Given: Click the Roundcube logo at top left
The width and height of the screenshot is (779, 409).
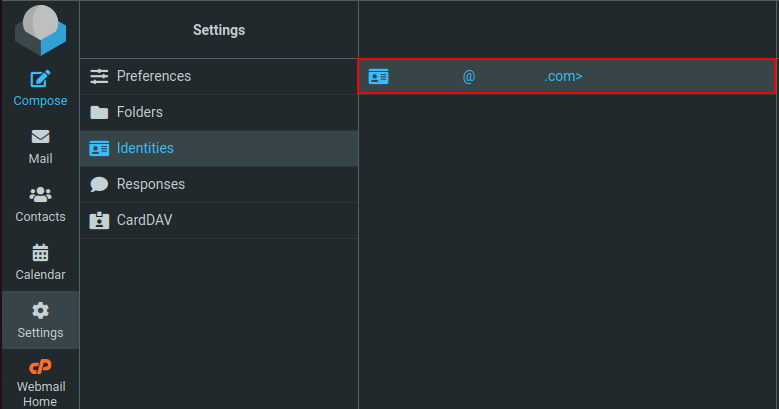Looking at the screenshot, I should [x=40, y=29].
